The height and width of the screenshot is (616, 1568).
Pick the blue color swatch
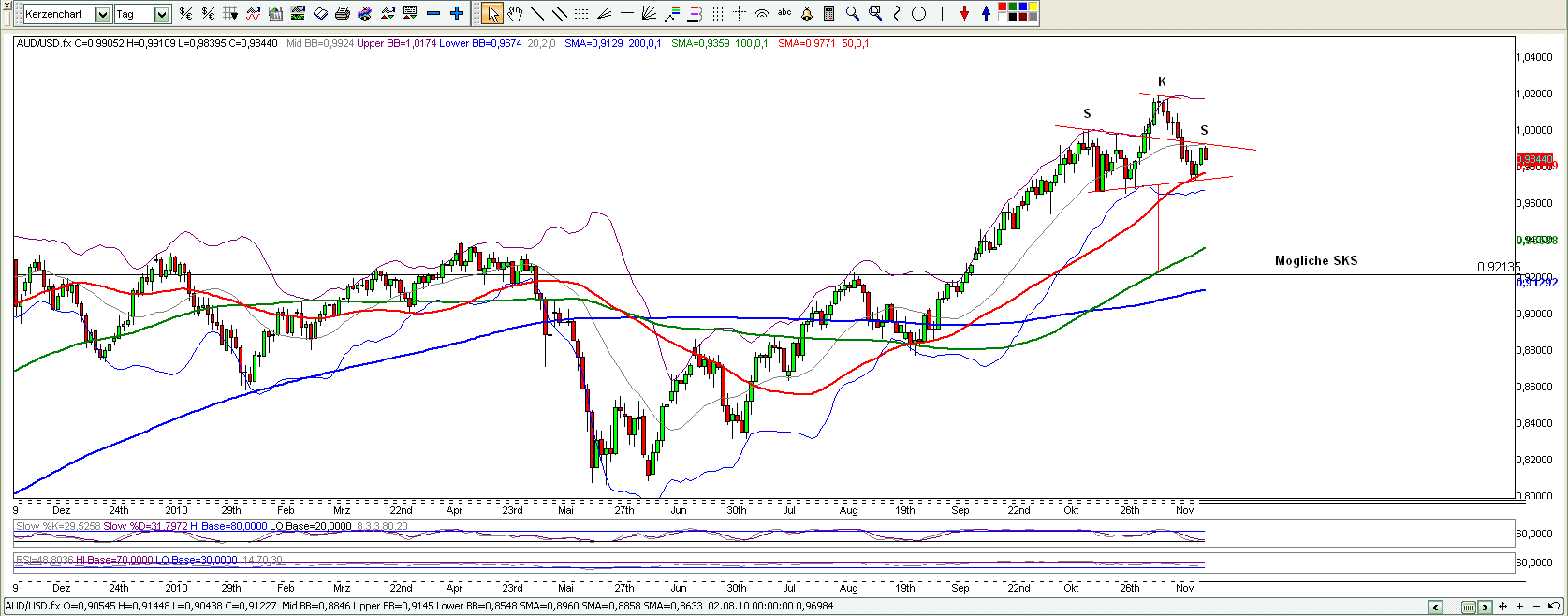tap(1023, 7)
